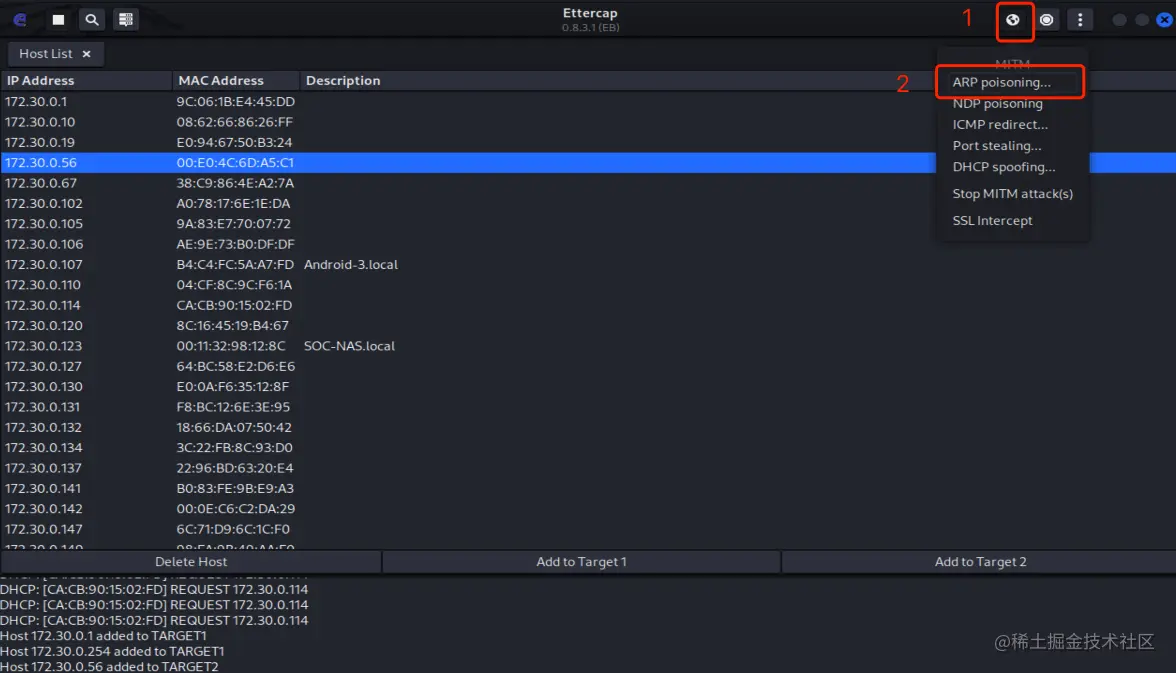Click MAC address 00:11:32:98:12:8C

pyautogui.click(x=231, y=346)
